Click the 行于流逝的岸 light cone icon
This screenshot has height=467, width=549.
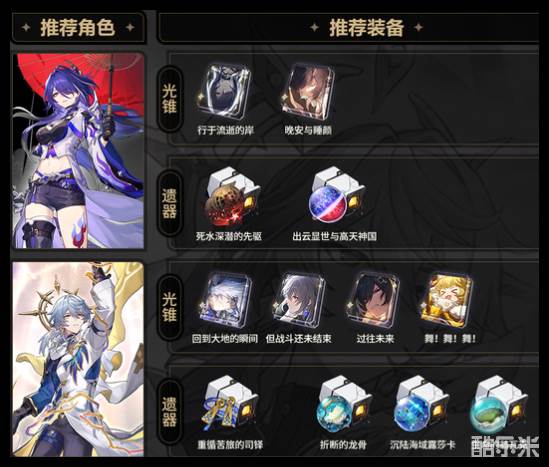pyautogui.click(x=224, y=92)
